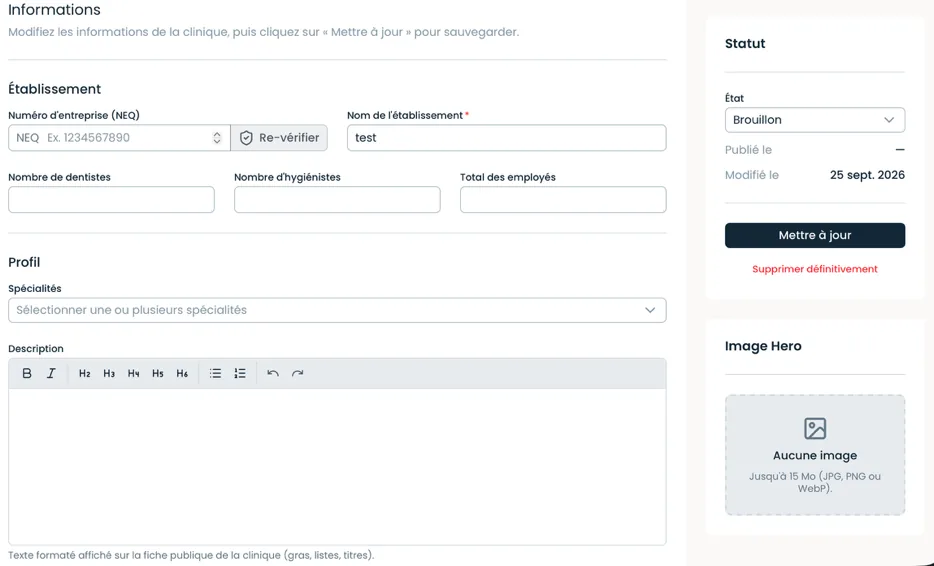Apply H5 heading style
The height and width of the screenshot is (566, 934).
tap(158, 374)
